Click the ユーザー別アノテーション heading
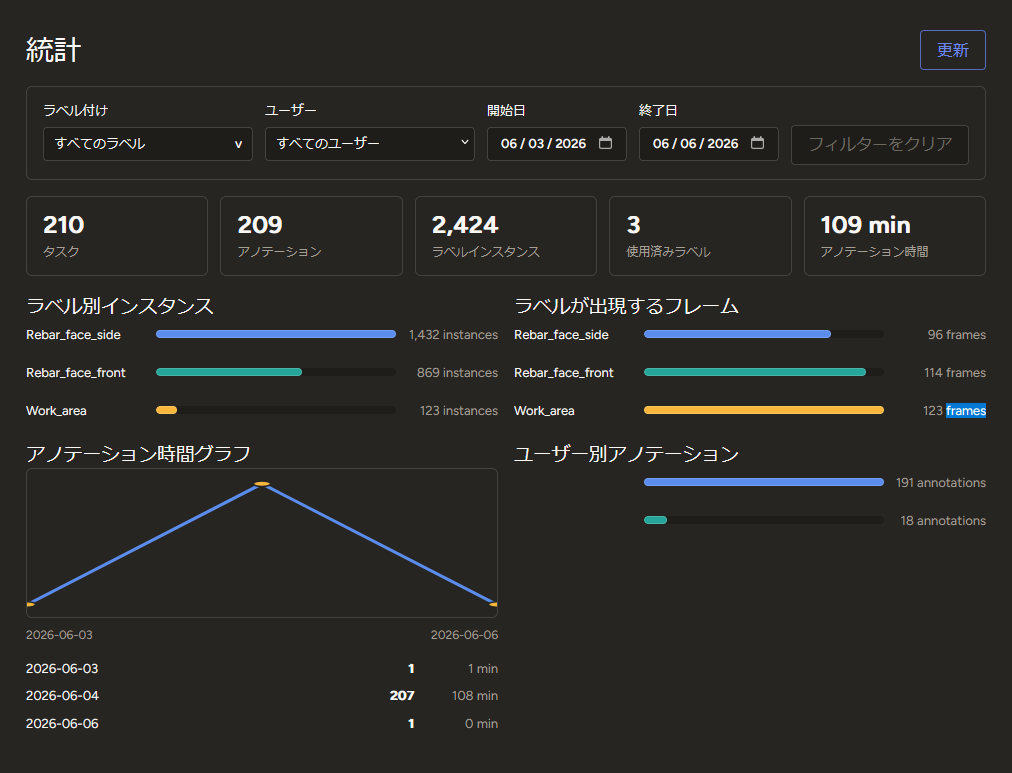 point(626,454)
